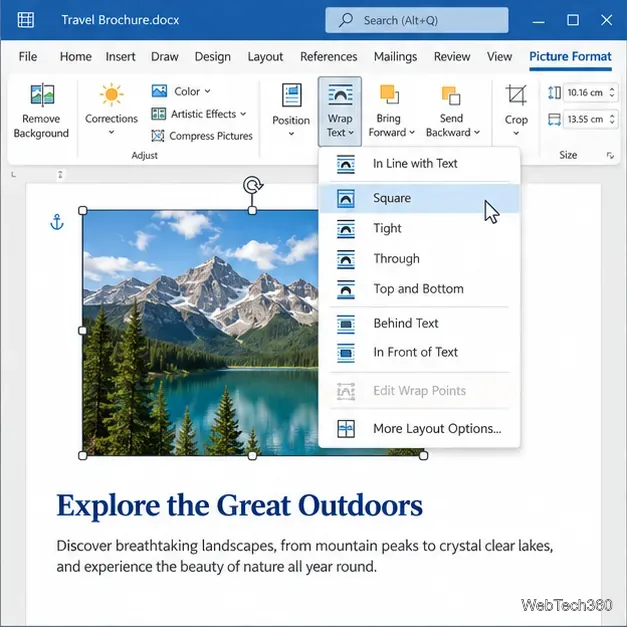Click the mountain lake picture
The width and height of the screenshot is (627, 627).
(x=200, y=333)
